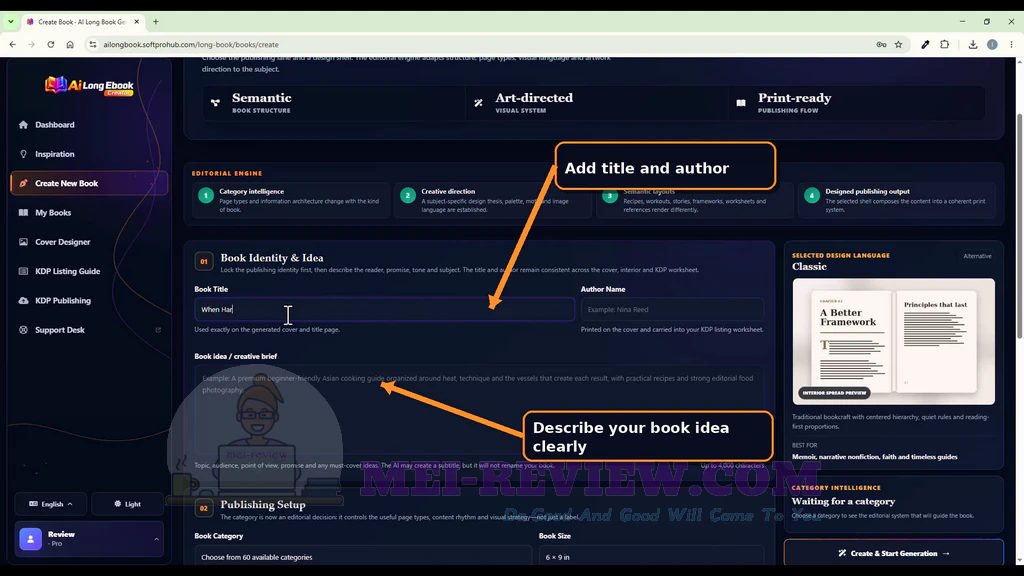Viewport: 1024px width, 576px height.
Task: Click the password key icon in address bar
Action: (881, 44)
